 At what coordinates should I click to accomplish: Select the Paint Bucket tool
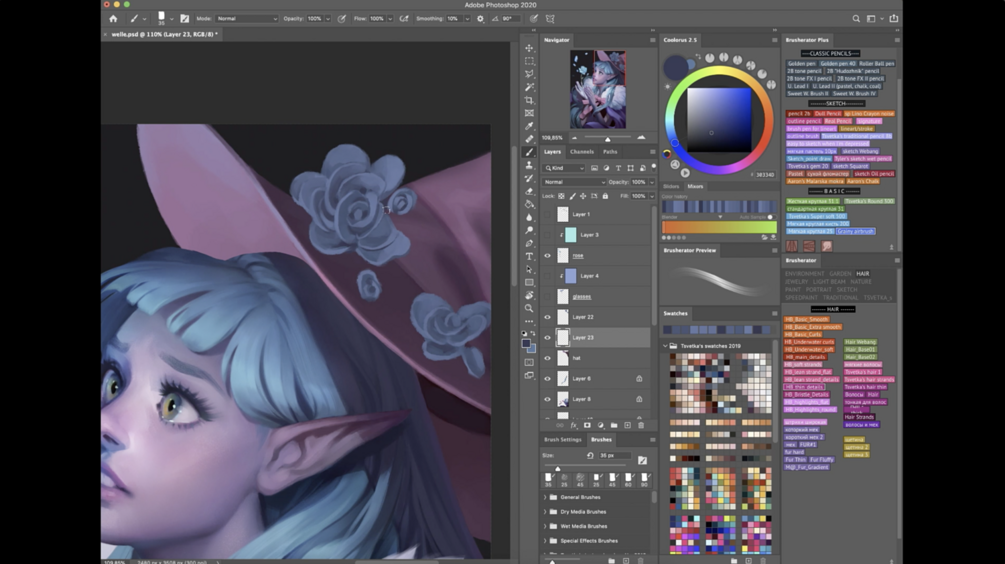pos(529,204)
